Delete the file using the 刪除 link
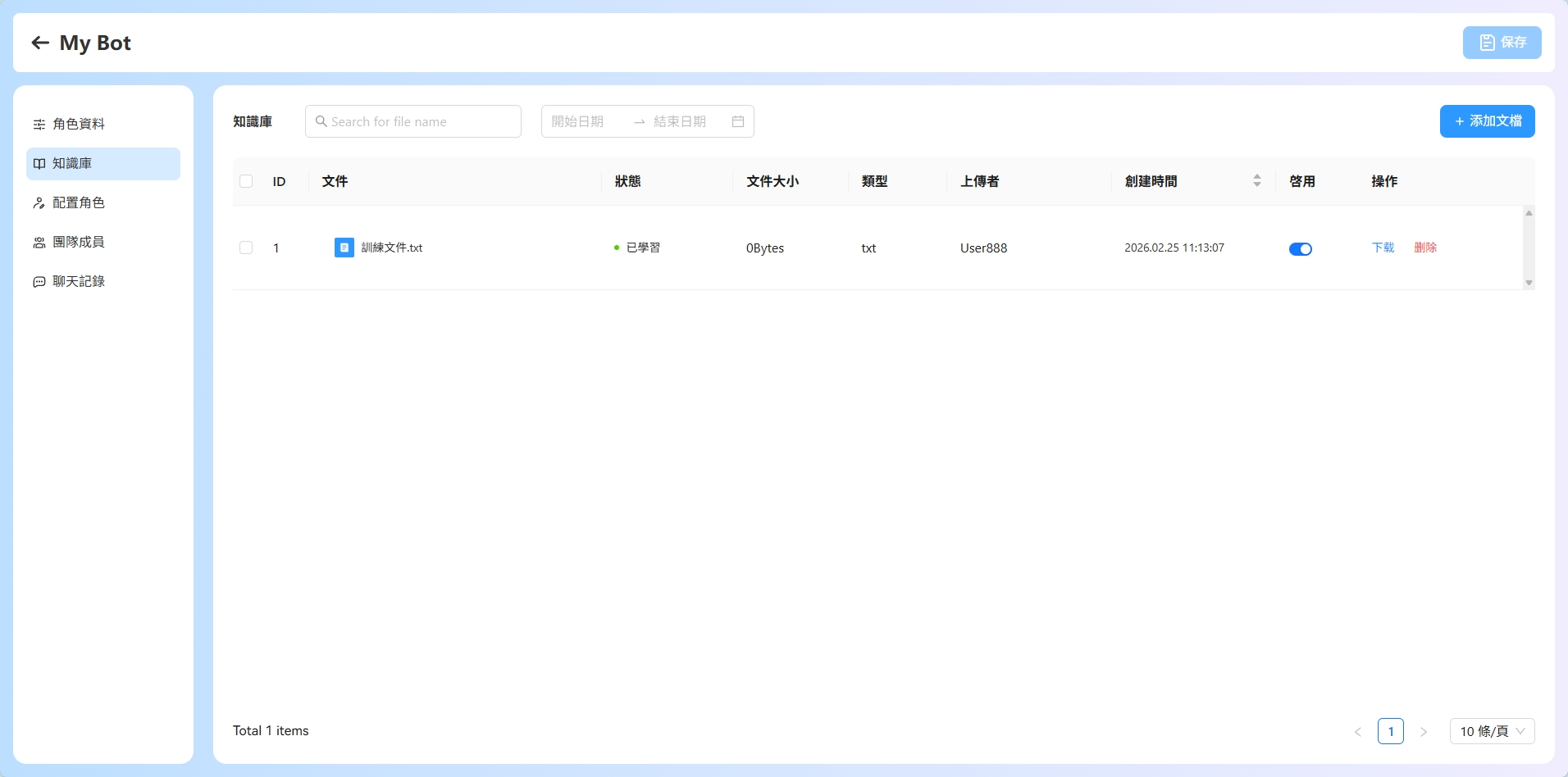Screen dimensions: 1568x777 pyautogui.click(x=1425, y=248)
